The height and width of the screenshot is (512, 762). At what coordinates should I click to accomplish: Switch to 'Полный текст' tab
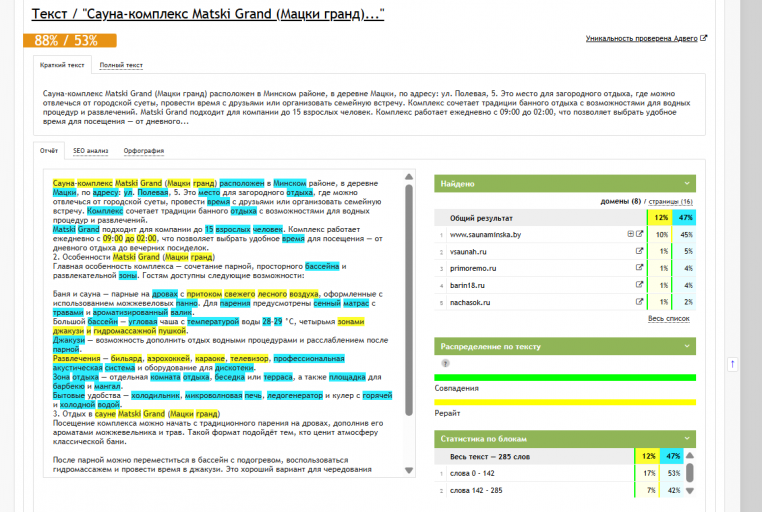(x=121, y=65)
